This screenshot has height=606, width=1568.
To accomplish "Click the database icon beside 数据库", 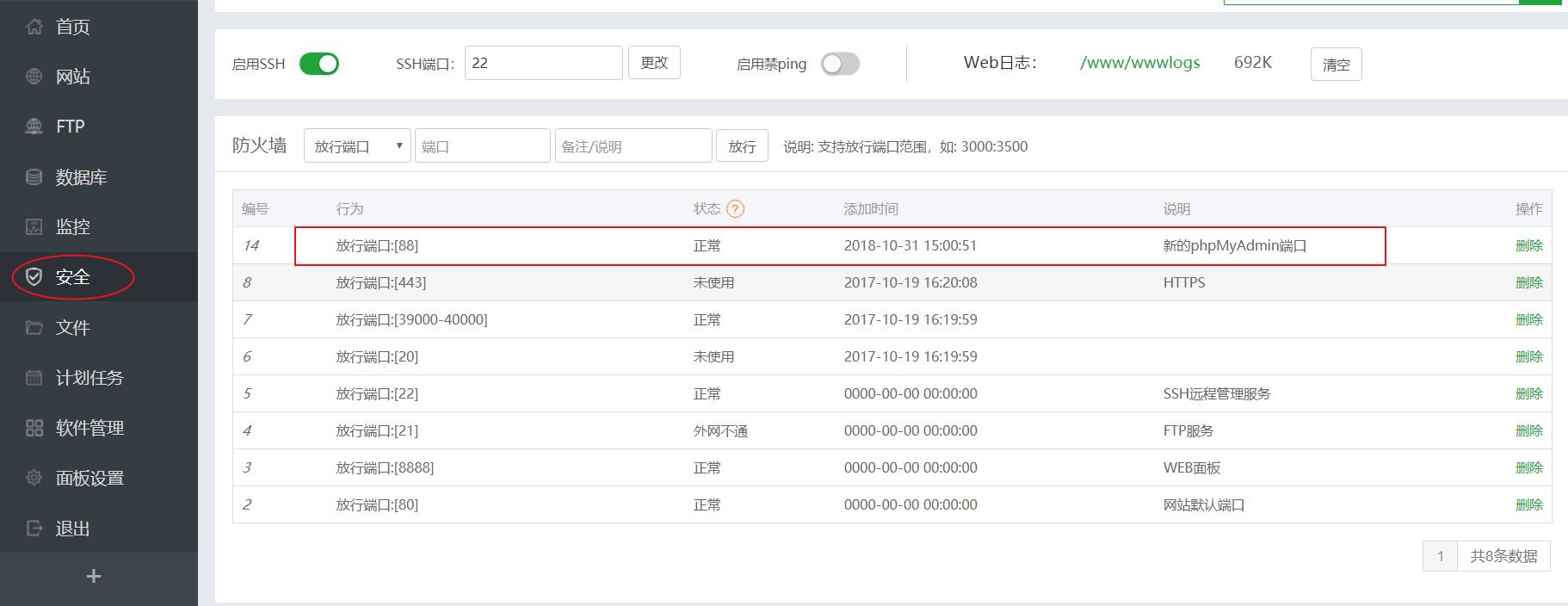I will (x=34, y=177).
